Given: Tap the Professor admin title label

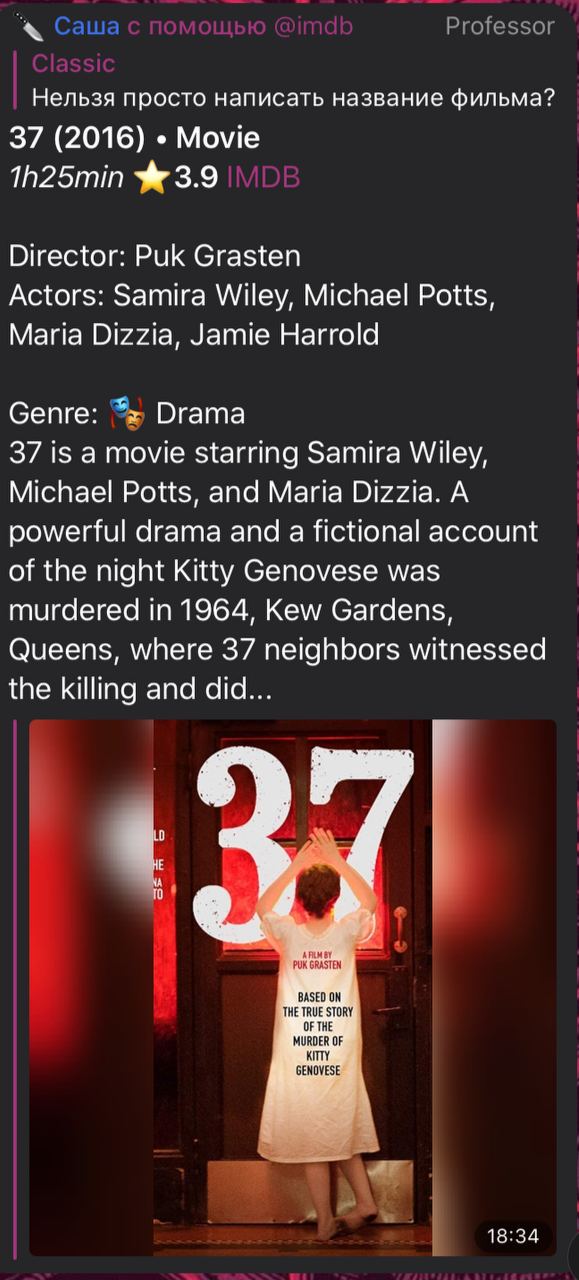Looking at the screenshot, I should click(x=499, y=27).
